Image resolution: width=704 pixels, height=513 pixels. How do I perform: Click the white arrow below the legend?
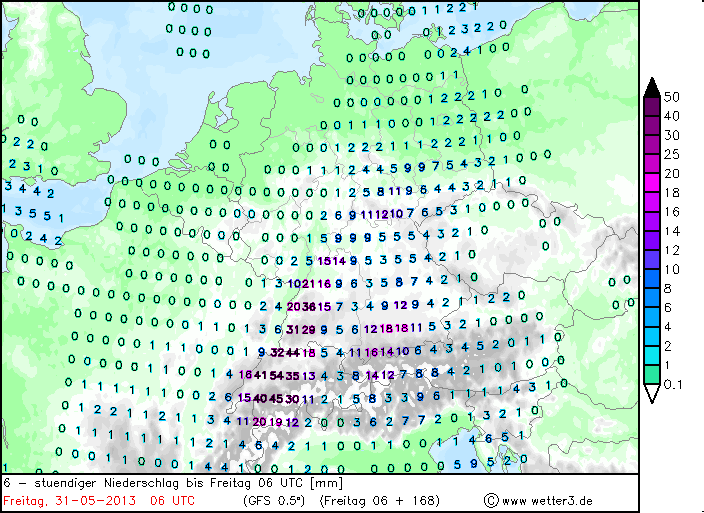(652, 393)
